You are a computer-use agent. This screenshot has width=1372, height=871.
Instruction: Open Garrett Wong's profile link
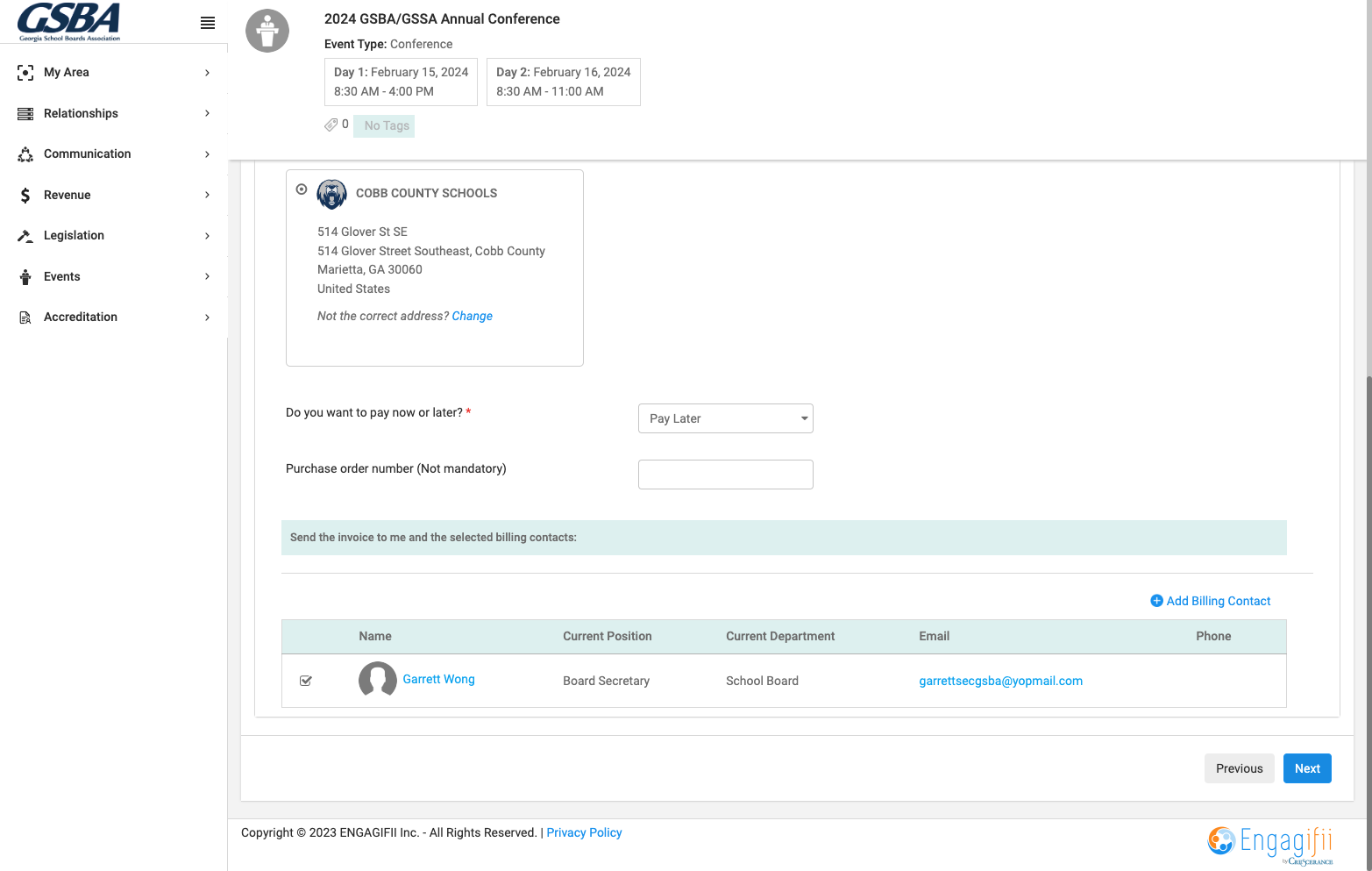point(438,680)
